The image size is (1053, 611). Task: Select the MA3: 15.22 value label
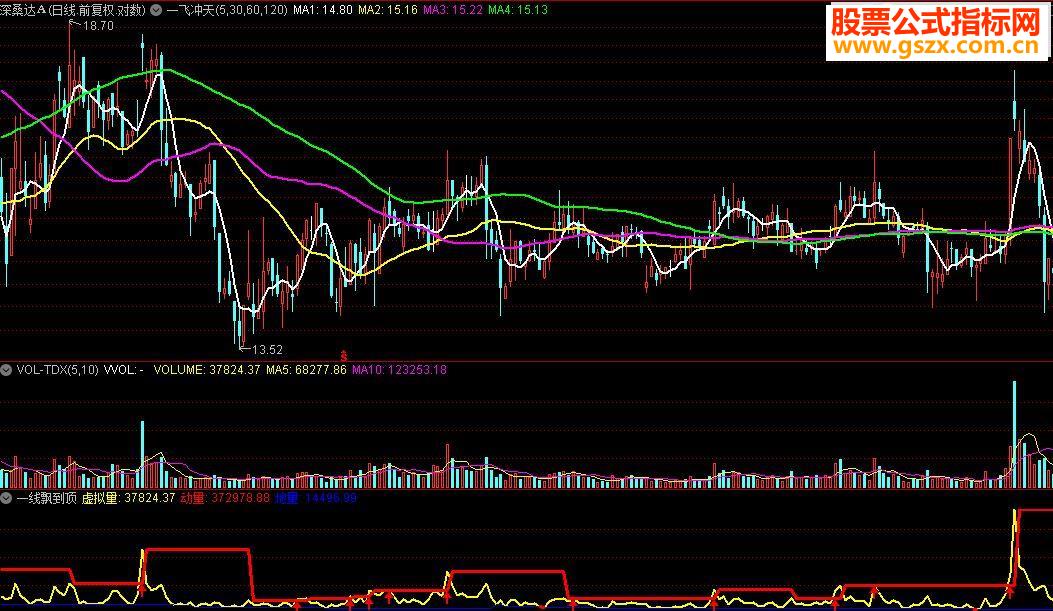point(453,10)
